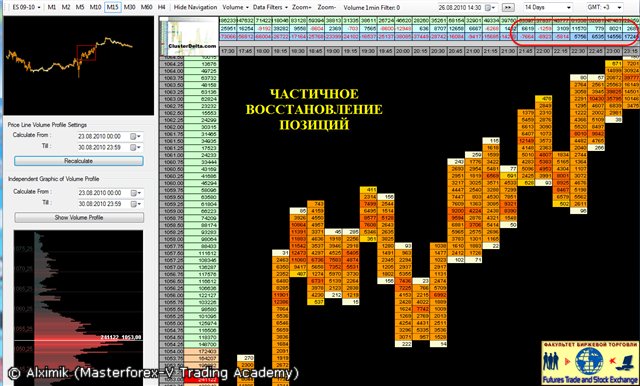The height and width of the screenshot is (386, 640).
Task: Click the 20:30 time column header
Action: coord(438,51)
